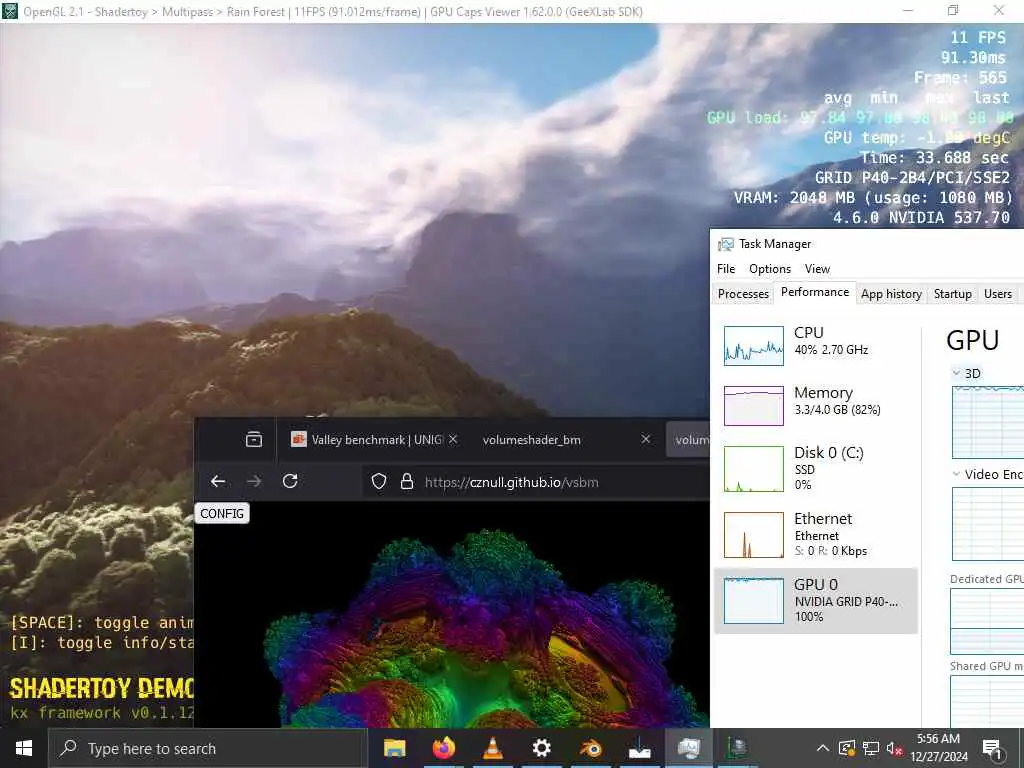Viewport: 1024px width, 768px height.
Task: Click the Firefox forward arrow button
Action: [x=254, y=481]
